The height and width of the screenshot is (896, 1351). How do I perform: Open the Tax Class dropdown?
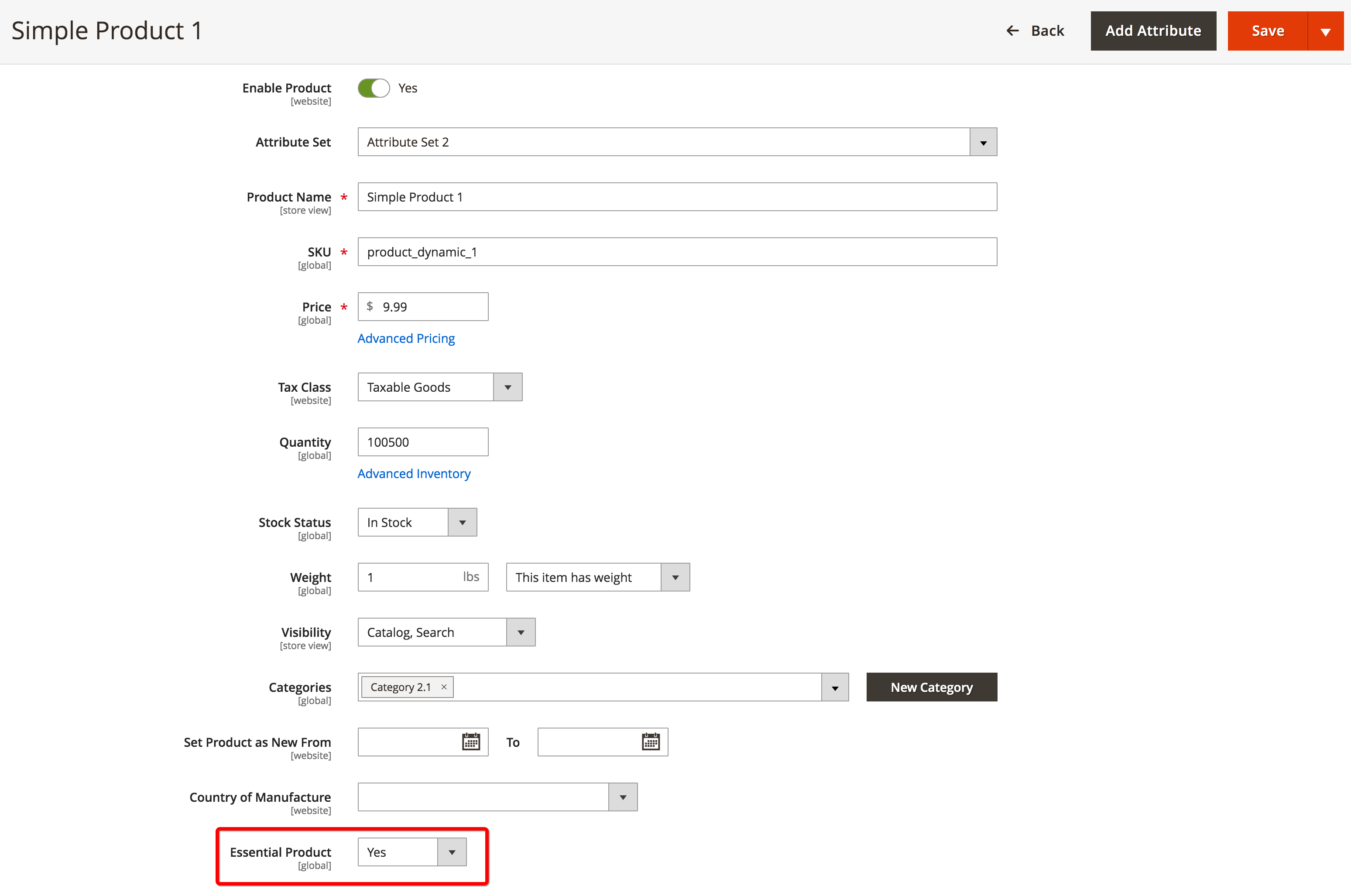tap(507, 387)
